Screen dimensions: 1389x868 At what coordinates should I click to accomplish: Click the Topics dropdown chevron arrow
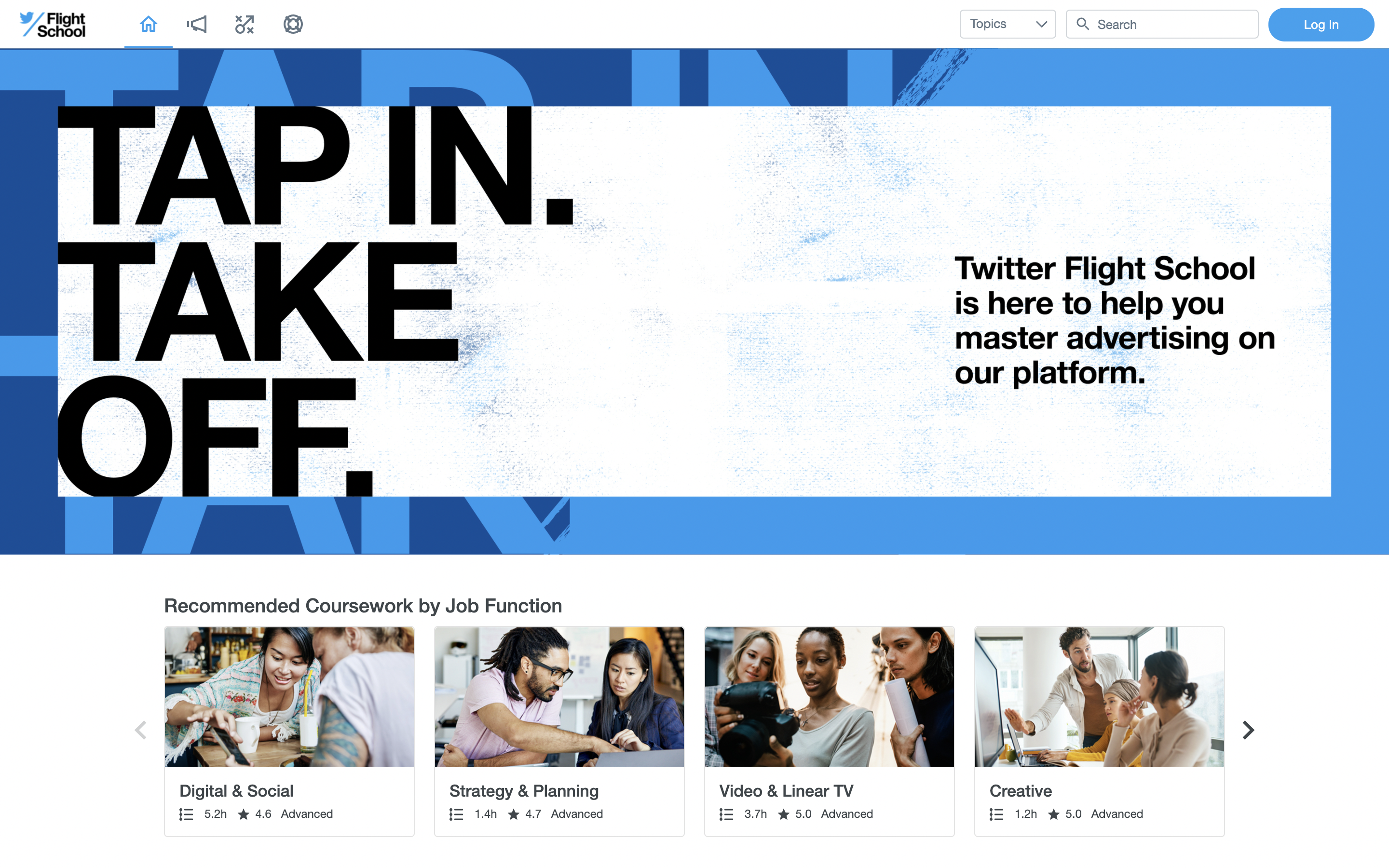tap(1041, 24)
